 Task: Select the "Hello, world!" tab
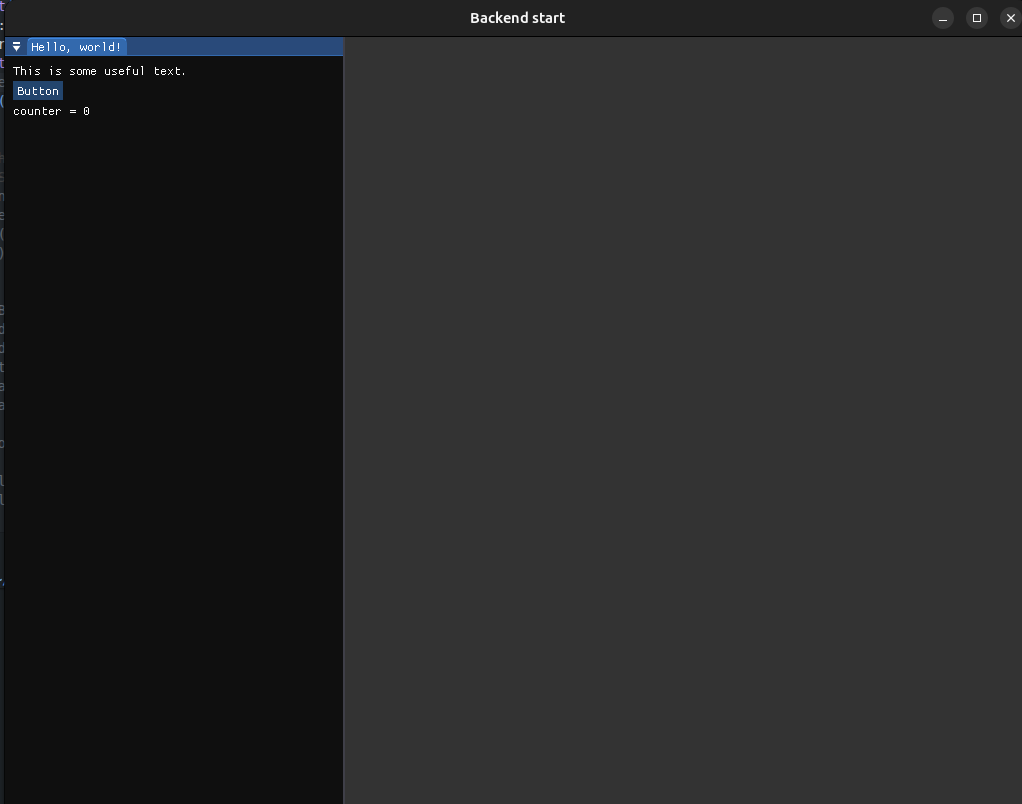tap(76, 47)
